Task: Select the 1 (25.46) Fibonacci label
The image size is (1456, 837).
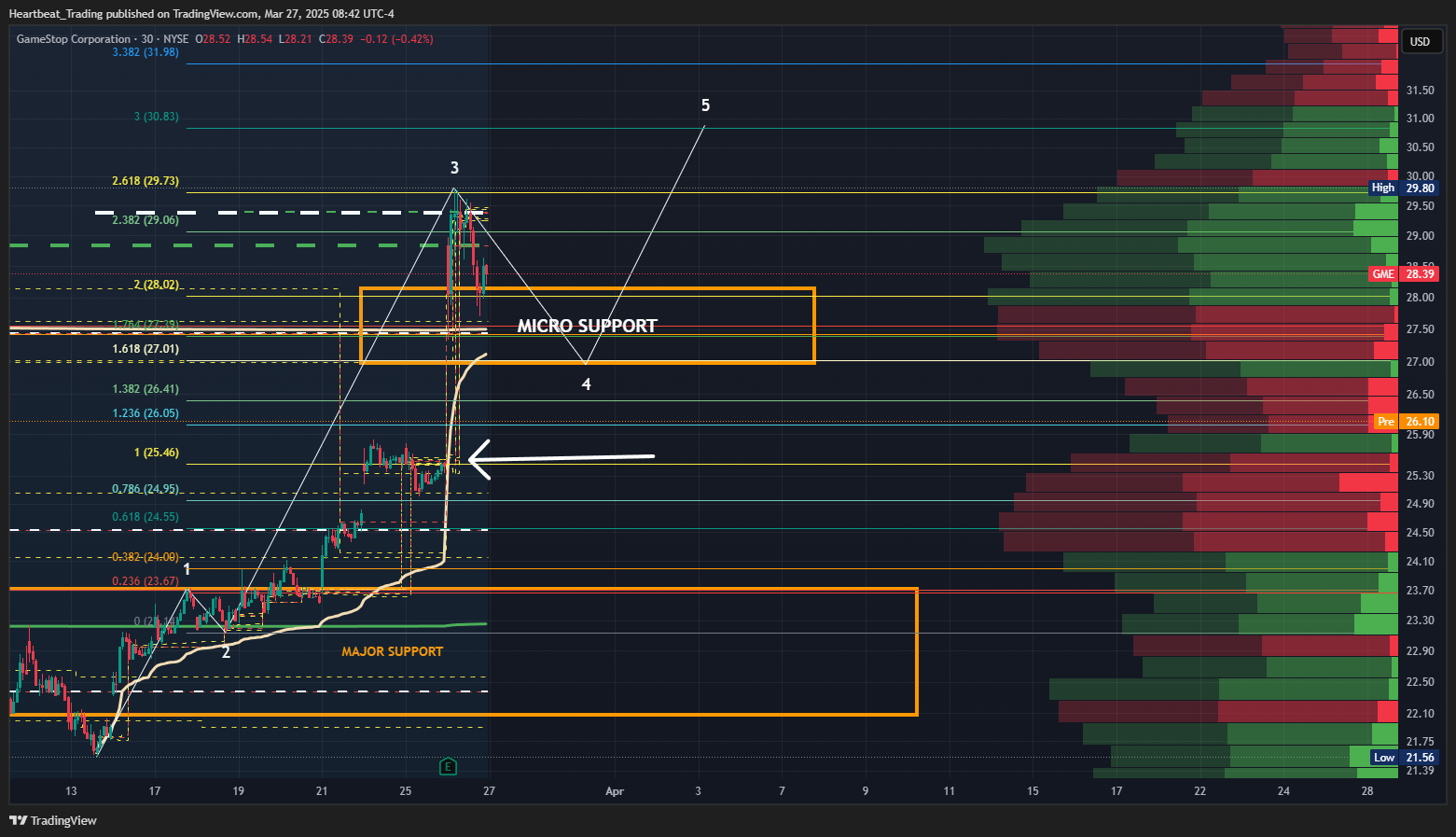Action: (157, 453)
